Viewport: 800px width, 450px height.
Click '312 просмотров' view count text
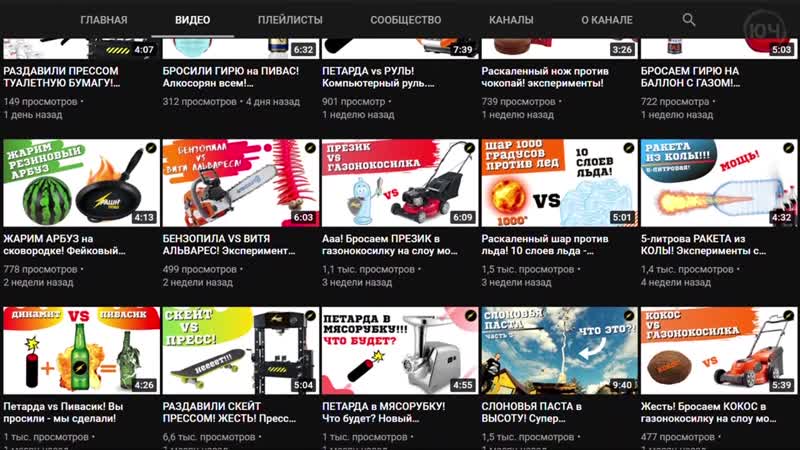[199, 102]
